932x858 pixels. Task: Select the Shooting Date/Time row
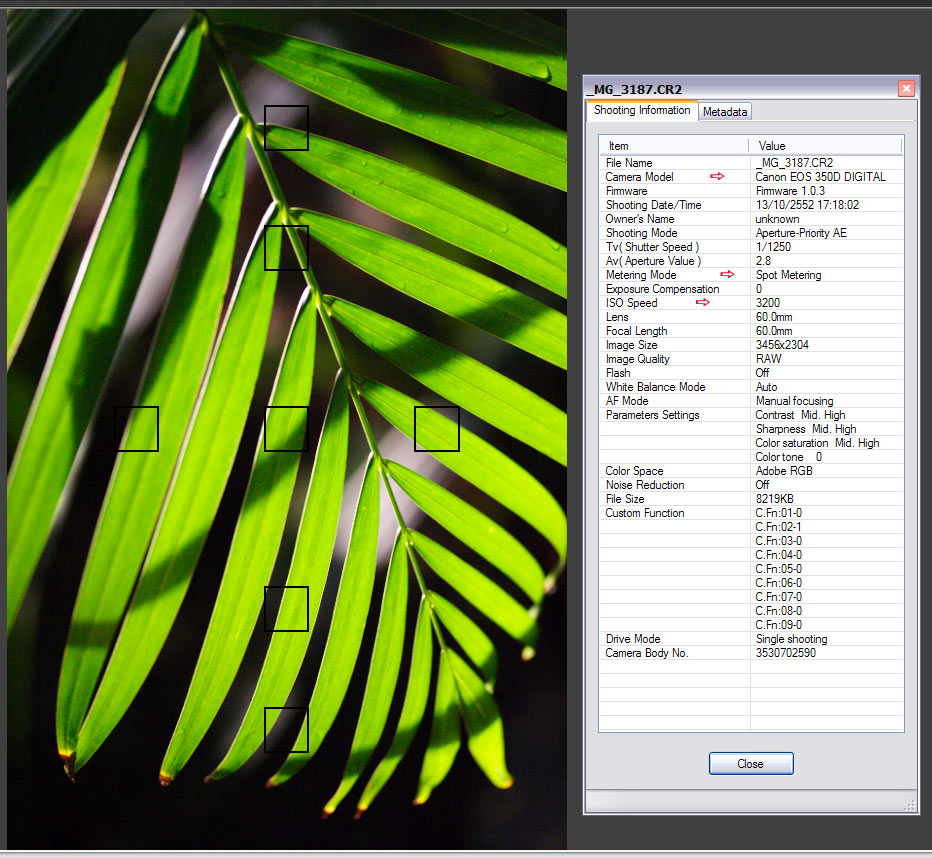coord(750,205)
